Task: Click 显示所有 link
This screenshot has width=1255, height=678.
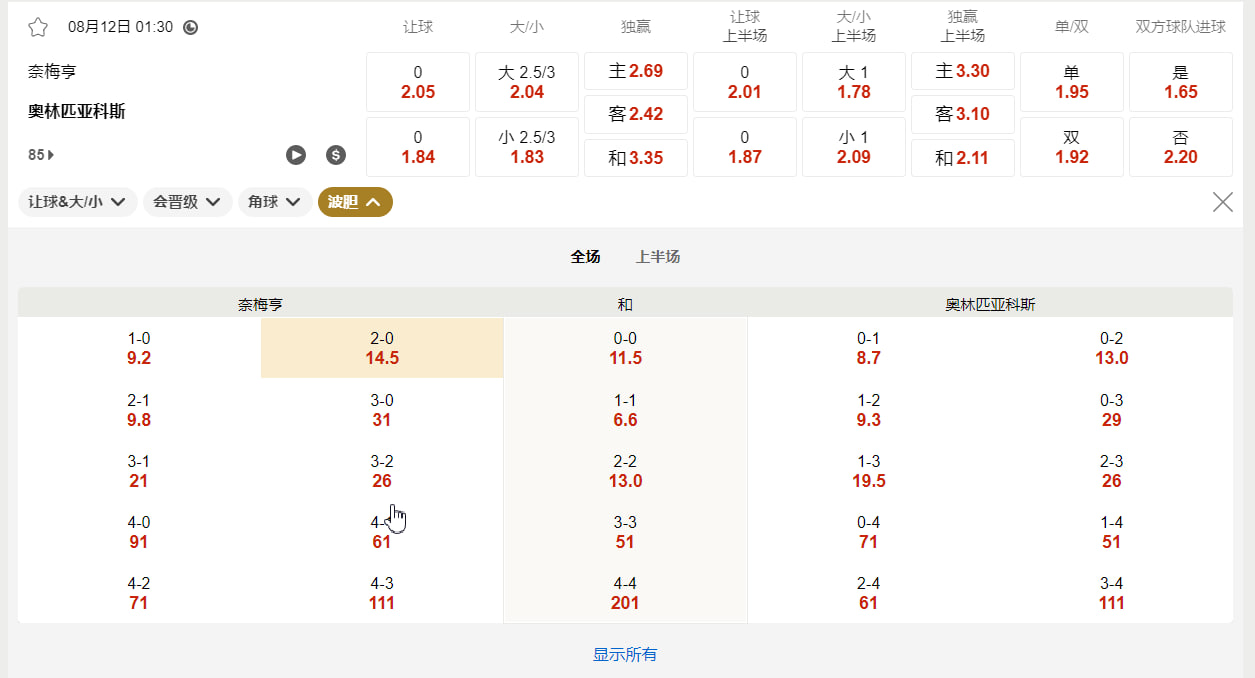Action: pos(625,655)
